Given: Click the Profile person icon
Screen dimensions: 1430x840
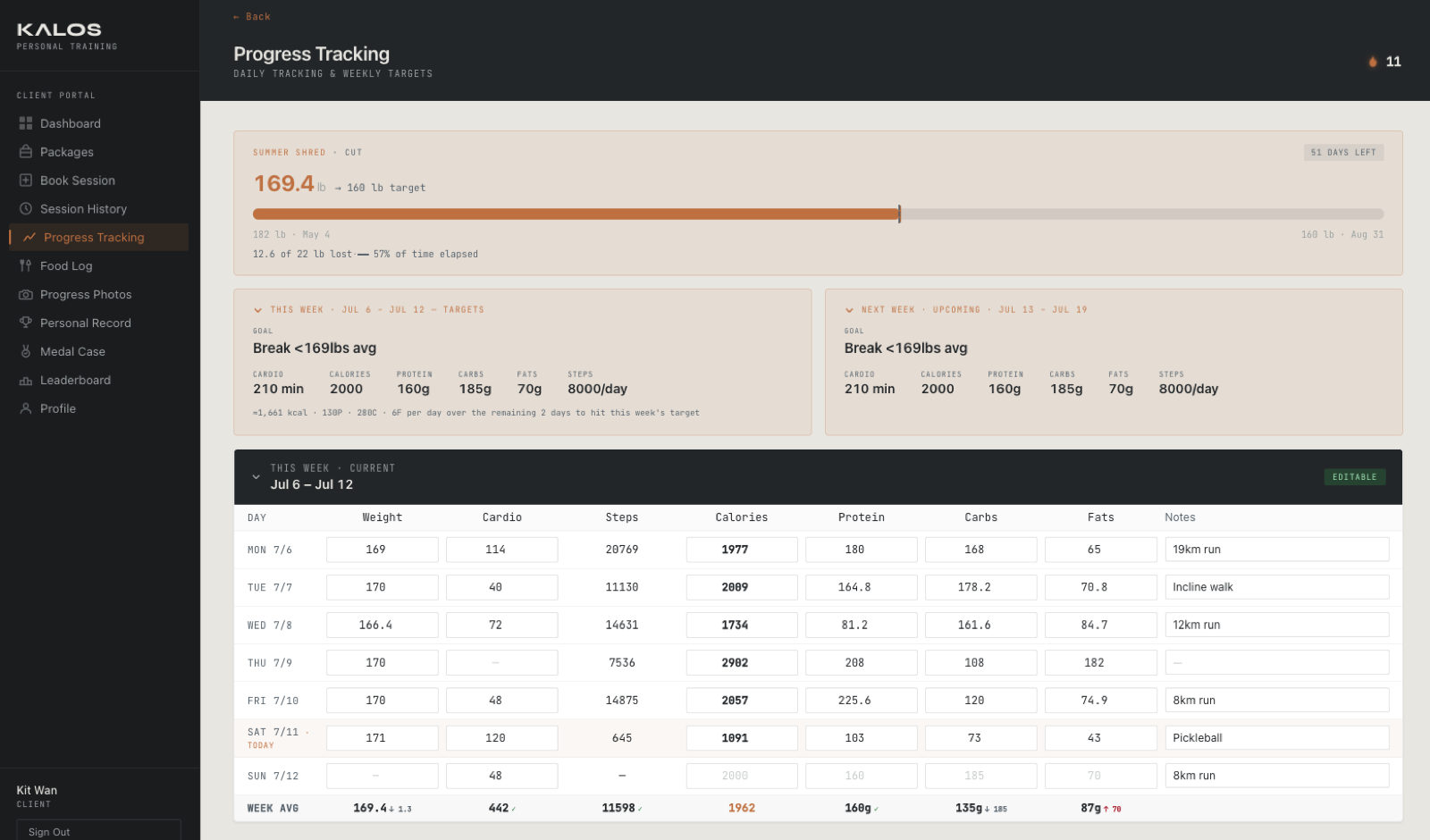Looking at the screenshot, I should (x=26, y=409).
